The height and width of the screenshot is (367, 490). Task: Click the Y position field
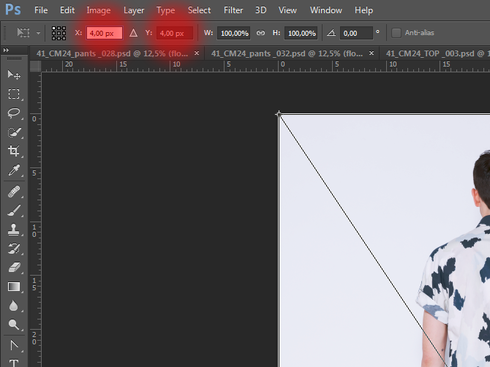(175, 33)
